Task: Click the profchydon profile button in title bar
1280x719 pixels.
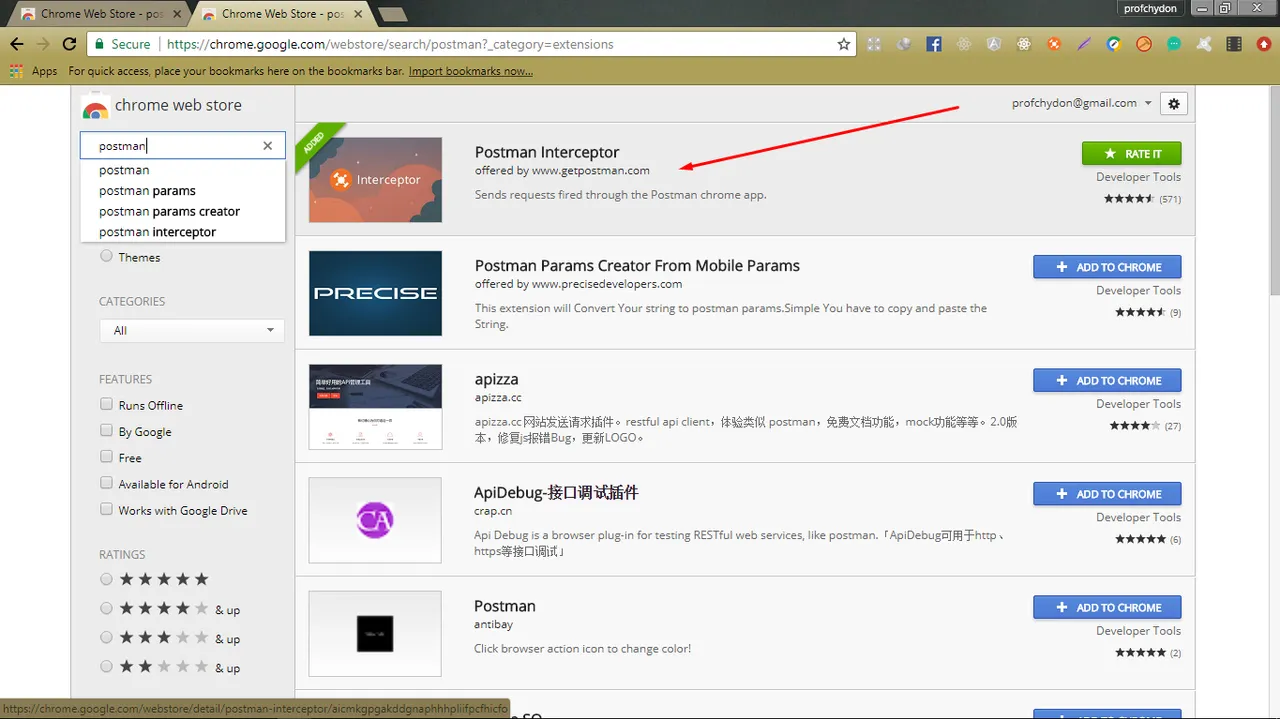Action: [x=1151, y=8]
